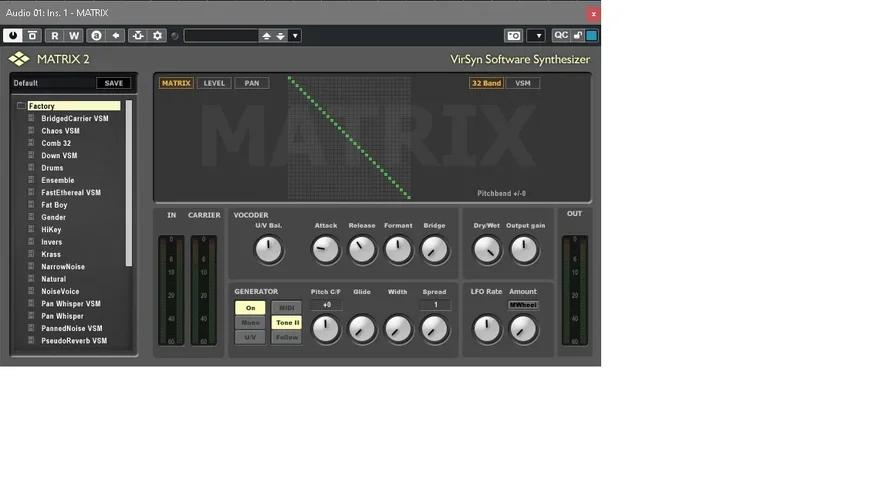
Task: Load previous preset with up arrow
Action: pos(266,36)
